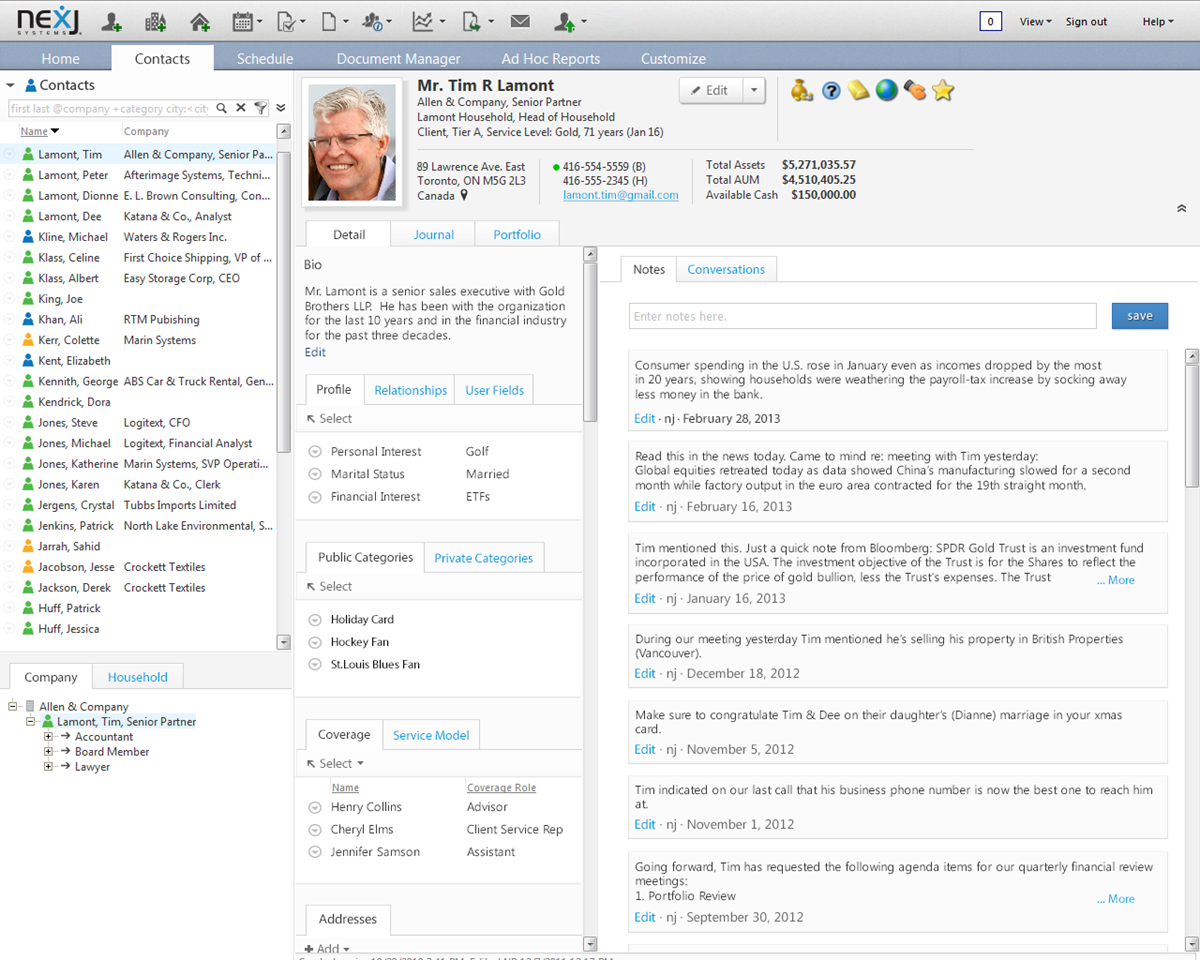Expand the Accountant node in company tree
1200x960 pixels.
48,737
